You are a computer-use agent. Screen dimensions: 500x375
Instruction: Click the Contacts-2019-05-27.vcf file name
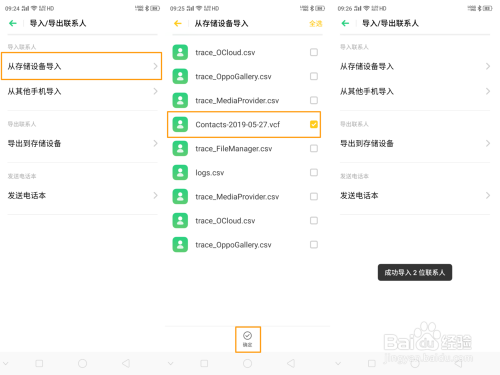click(237, 124)
